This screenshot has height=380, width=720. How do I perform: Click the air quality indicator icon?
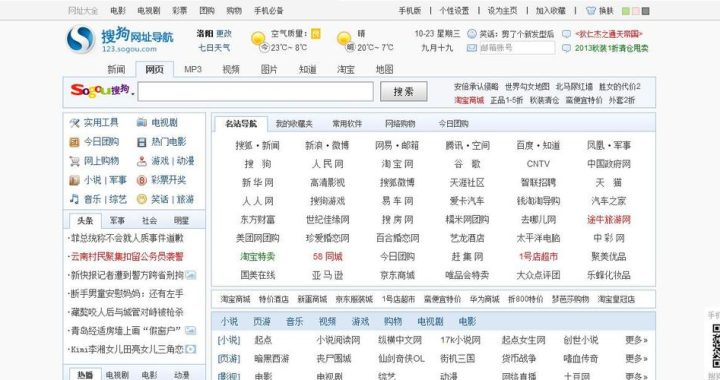click(x=316, y=34)
